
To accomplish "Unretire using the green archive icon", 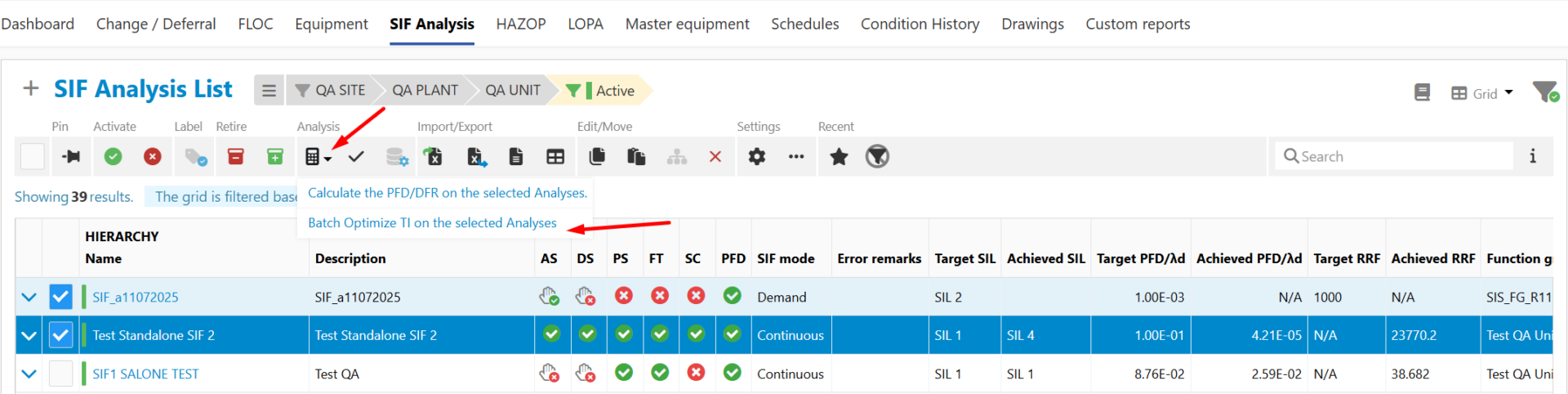I will [275, 156].
